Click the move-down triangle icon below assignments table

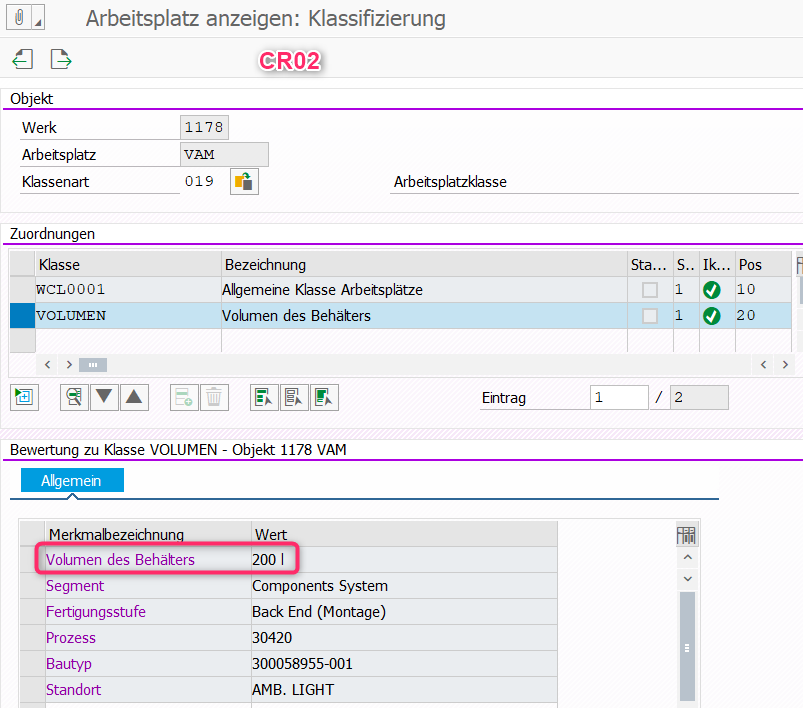pos(104,397)
